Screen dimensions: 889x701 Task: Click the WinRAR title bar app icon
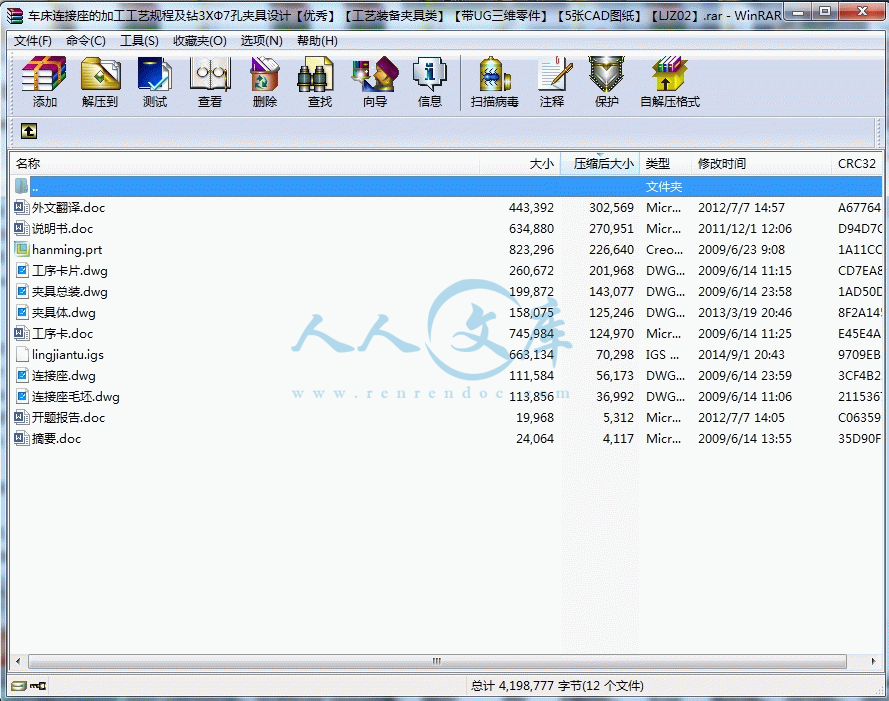[x=15, y=15]
